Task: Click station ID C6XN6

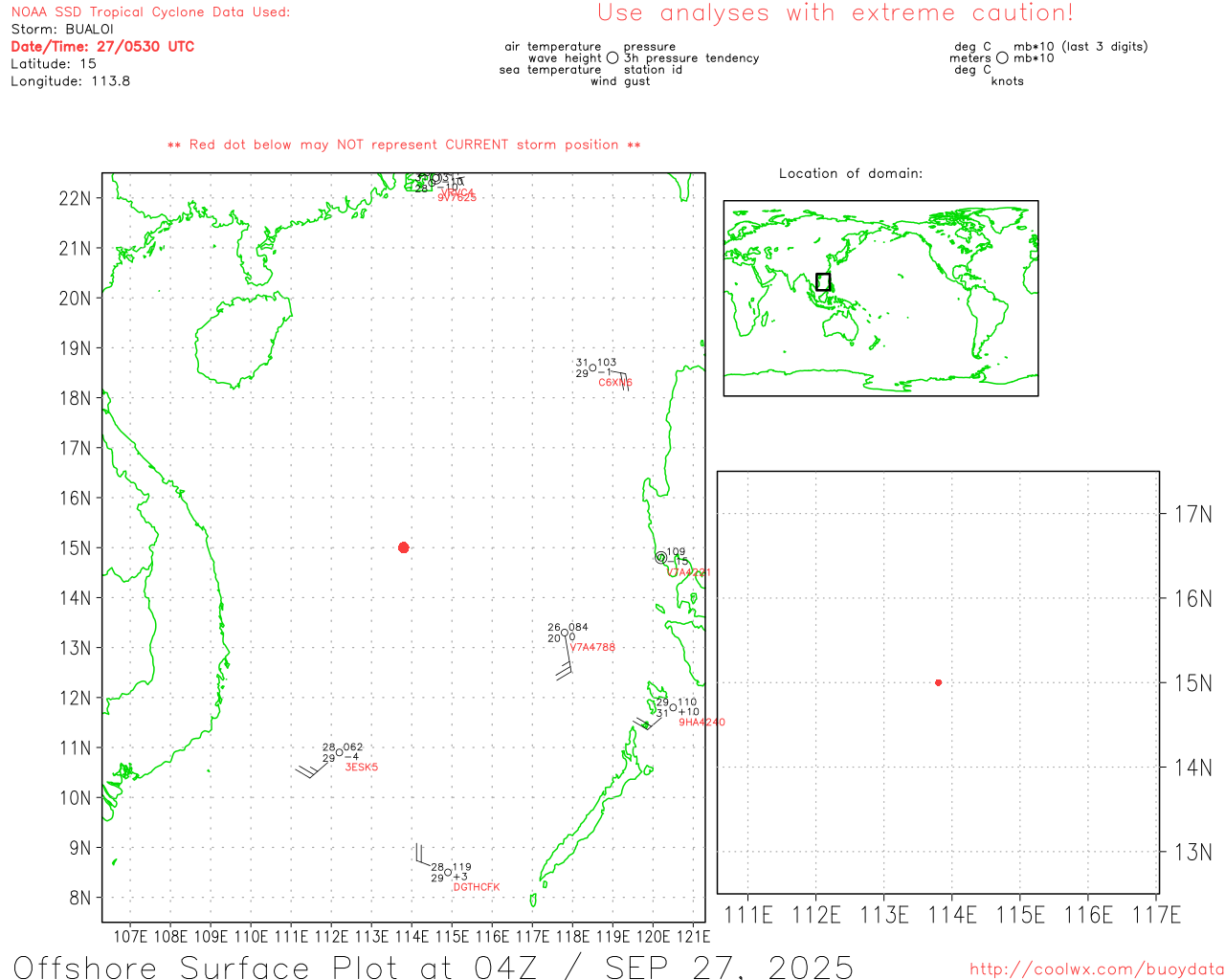Action: point(615,383)
